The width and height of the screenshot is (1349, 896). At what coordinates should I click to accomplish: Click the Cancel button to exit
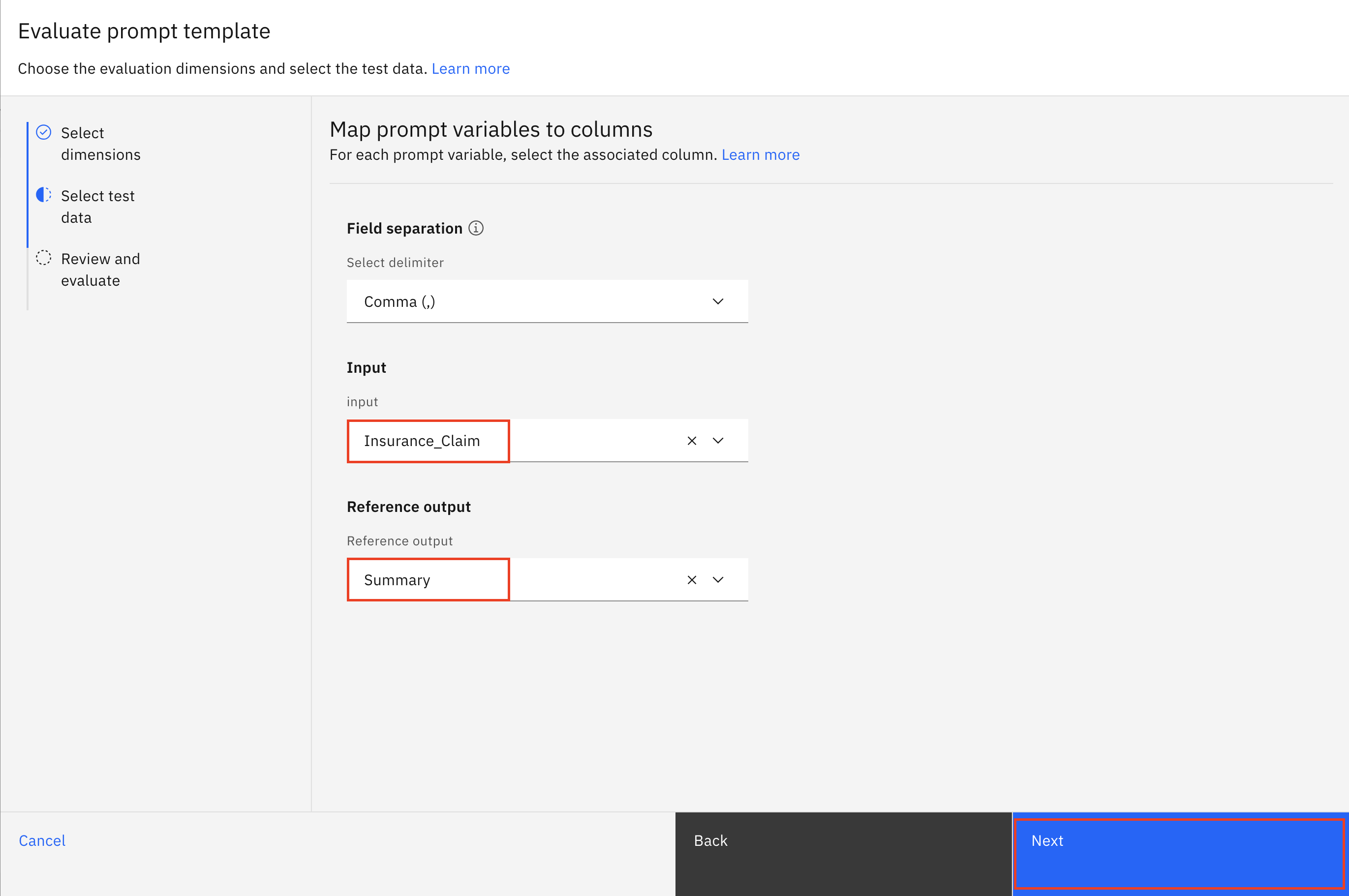point(43,839)
